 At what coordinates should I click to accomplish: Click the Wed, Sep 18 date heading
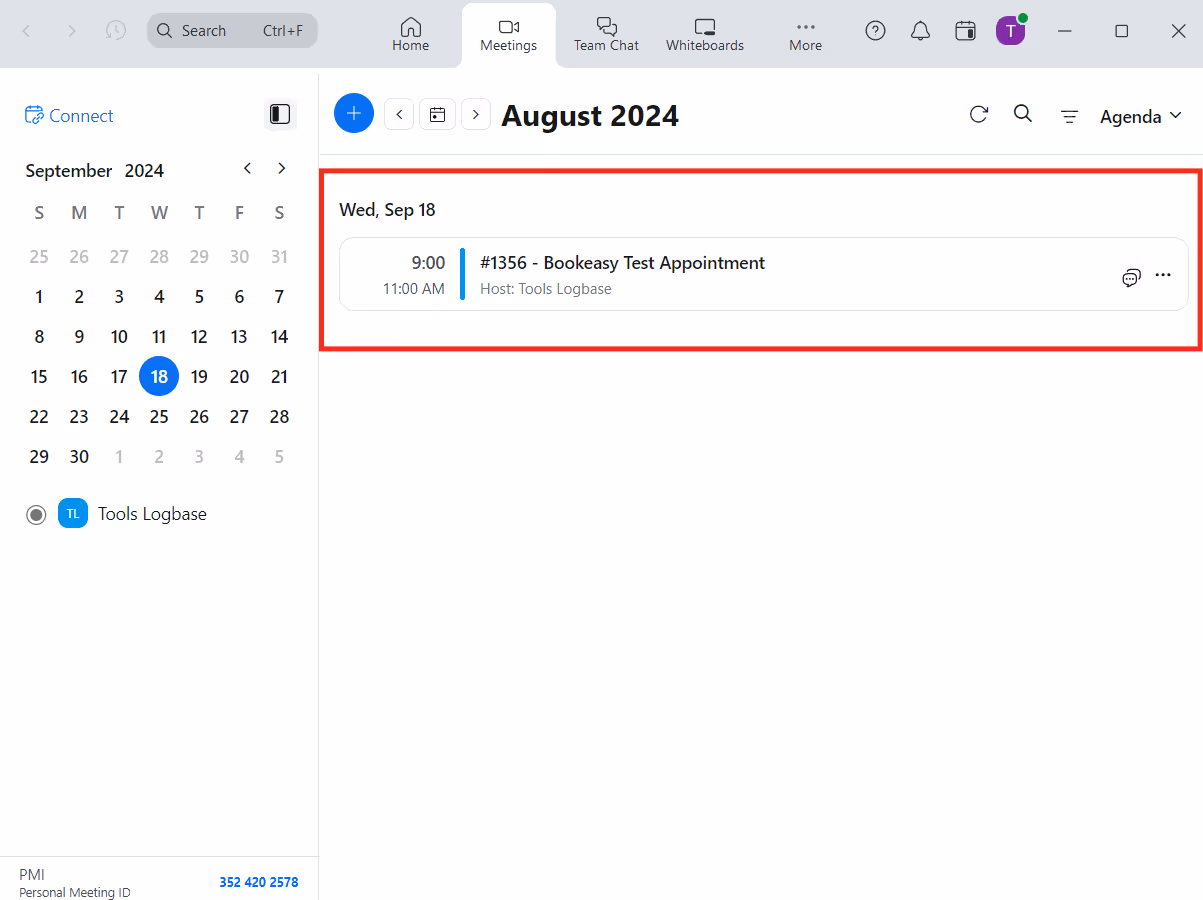[x=387, y=210]
